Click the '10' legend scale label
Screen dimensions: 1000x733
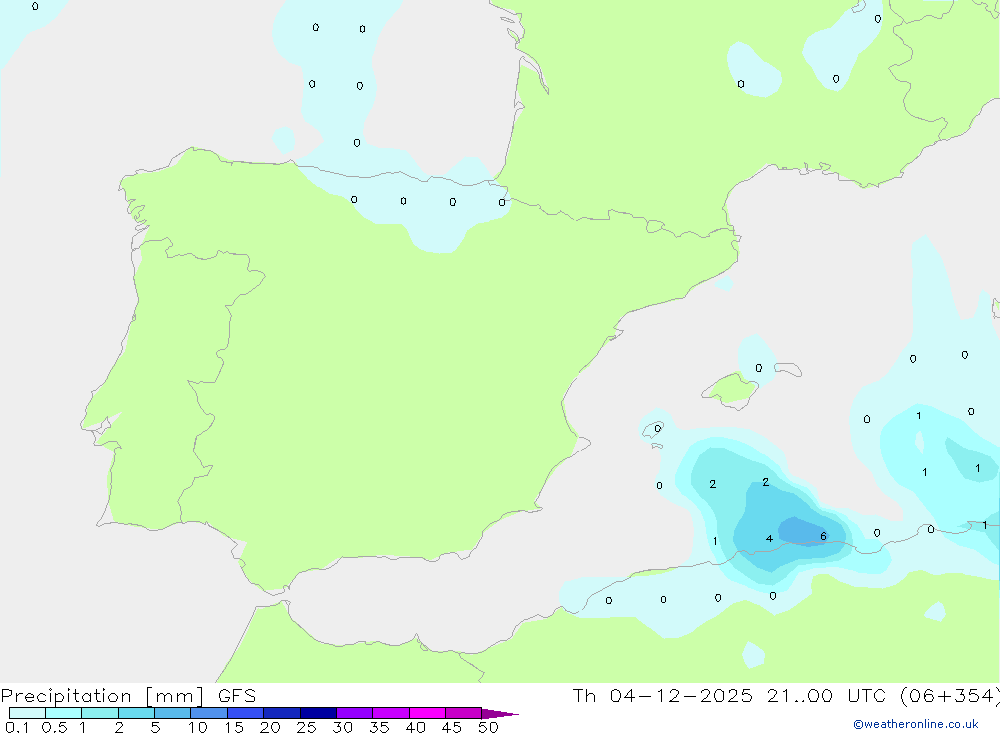coord(198,727)
